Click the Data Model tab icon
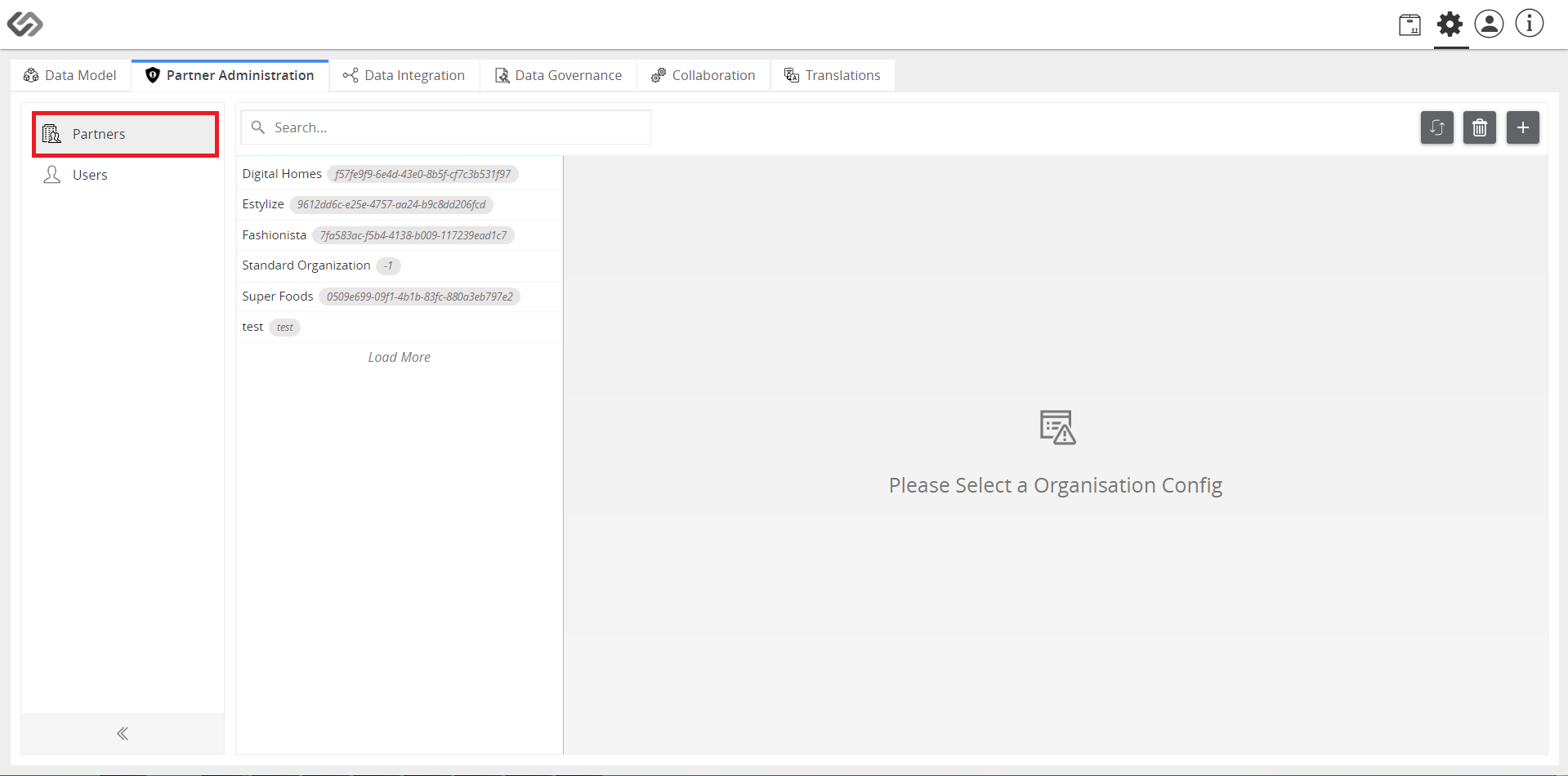The height and width of the screenshot is (776, 1568). click(31, 75)
